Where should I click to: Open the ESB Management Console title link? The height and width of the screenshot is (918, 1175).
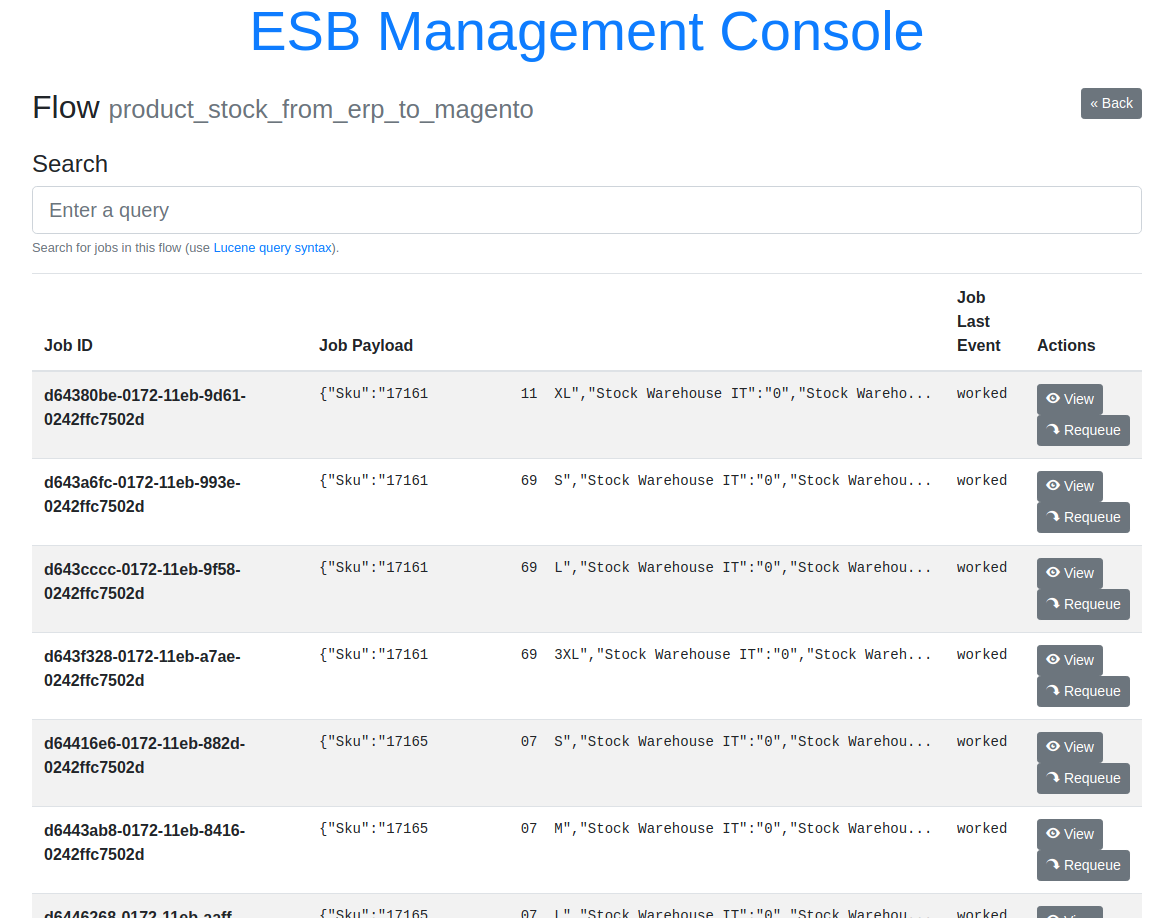coord(586,31)
